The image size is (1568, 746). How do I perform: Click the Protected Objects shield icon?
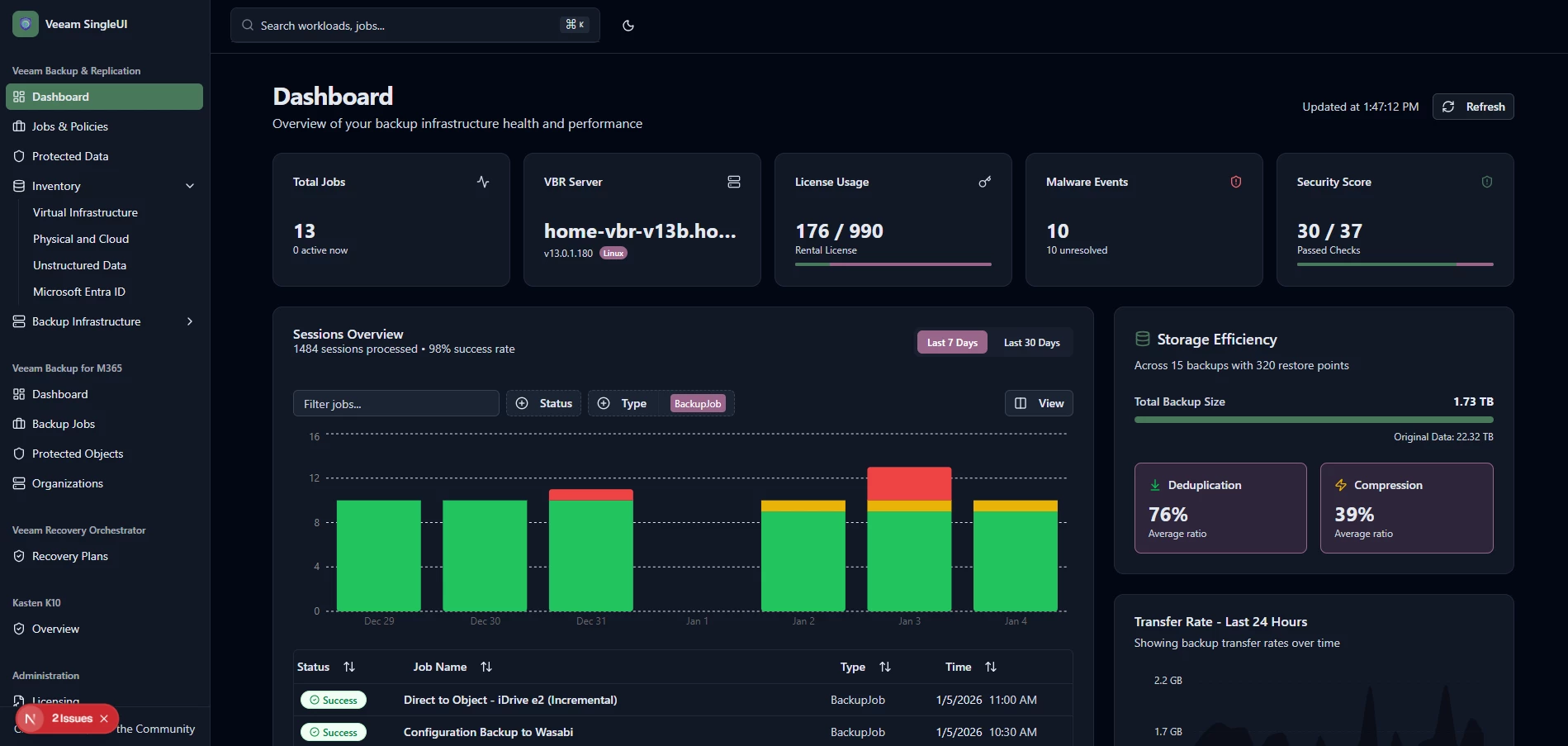(x=19, y=454)
